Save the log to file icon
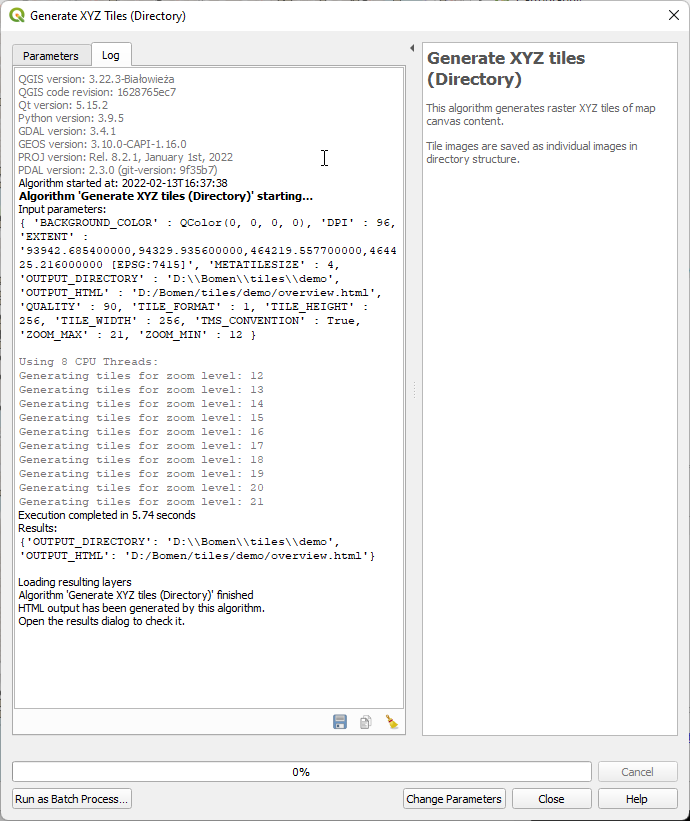Viewport: 690px width, 821px height. (x=340, y=722)
